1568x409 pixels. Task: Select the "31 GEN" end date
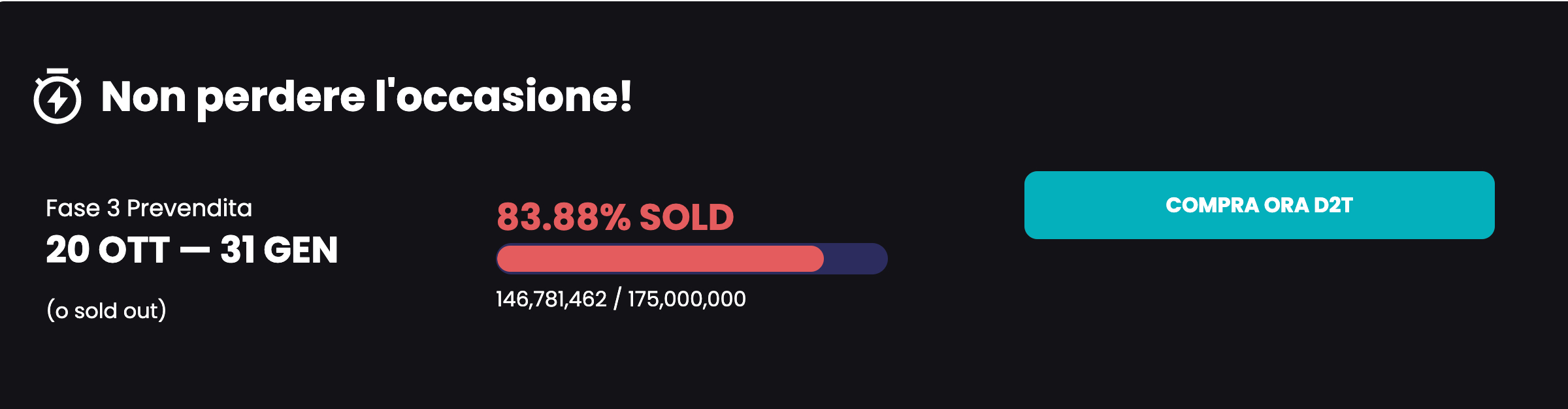click(279, 250)
